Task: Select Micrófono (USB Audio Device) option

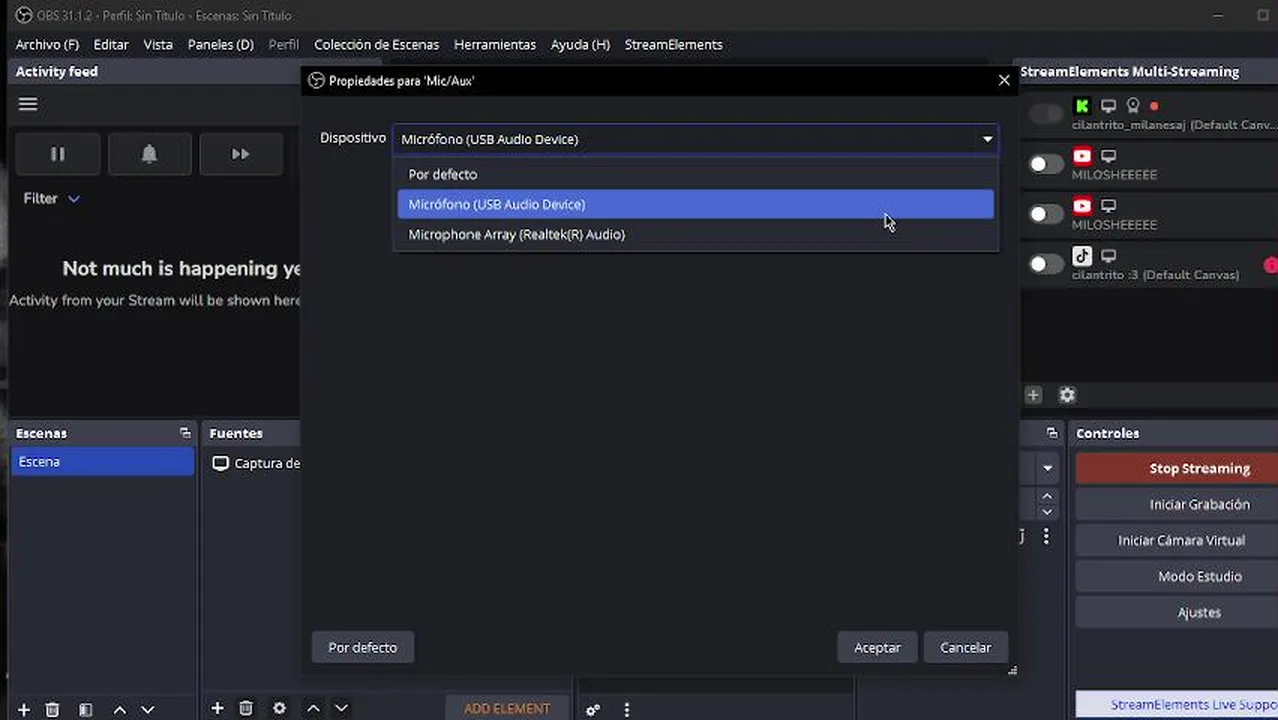Action: pos(696,204)
